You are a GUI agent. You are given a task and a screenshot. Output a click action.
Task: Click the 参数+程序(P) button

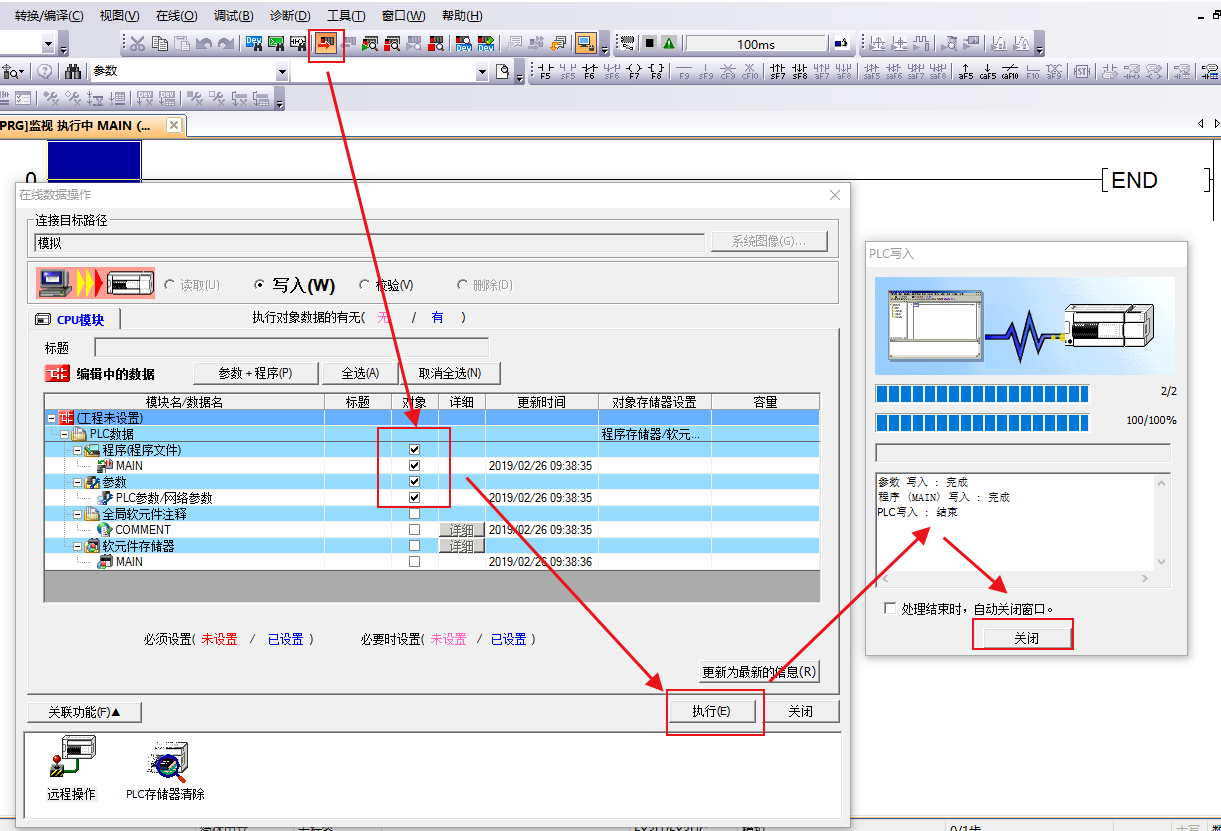255,373
